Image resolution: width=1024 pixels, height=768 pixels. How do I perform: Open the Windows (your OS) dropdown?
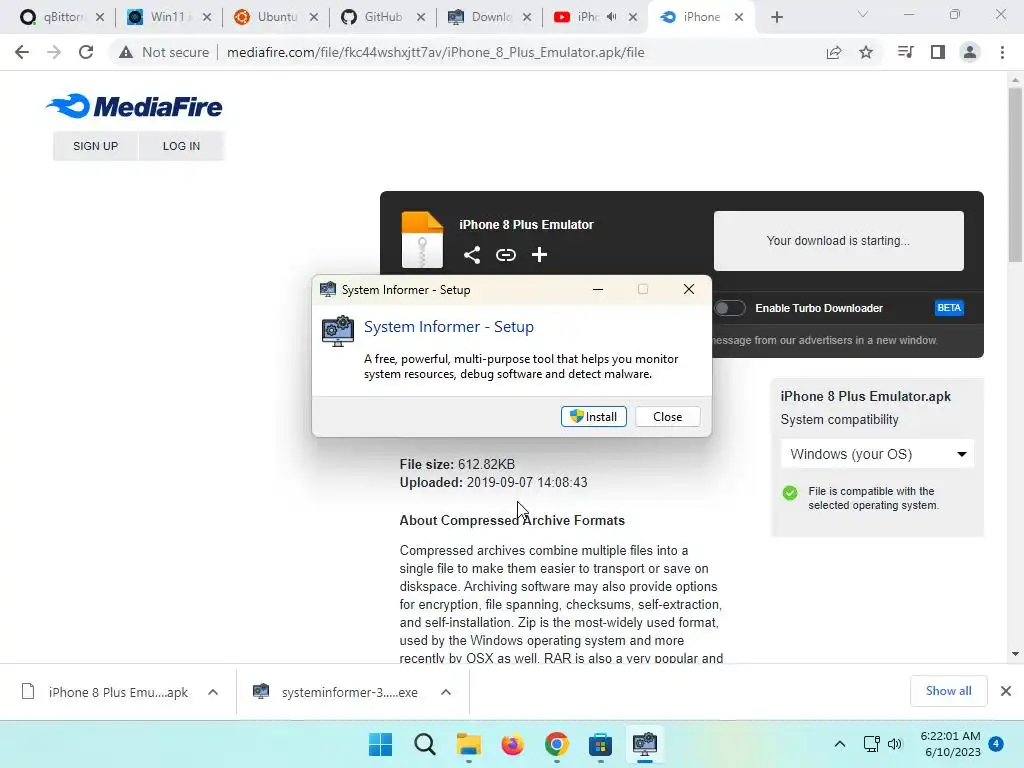coord(877,454)
